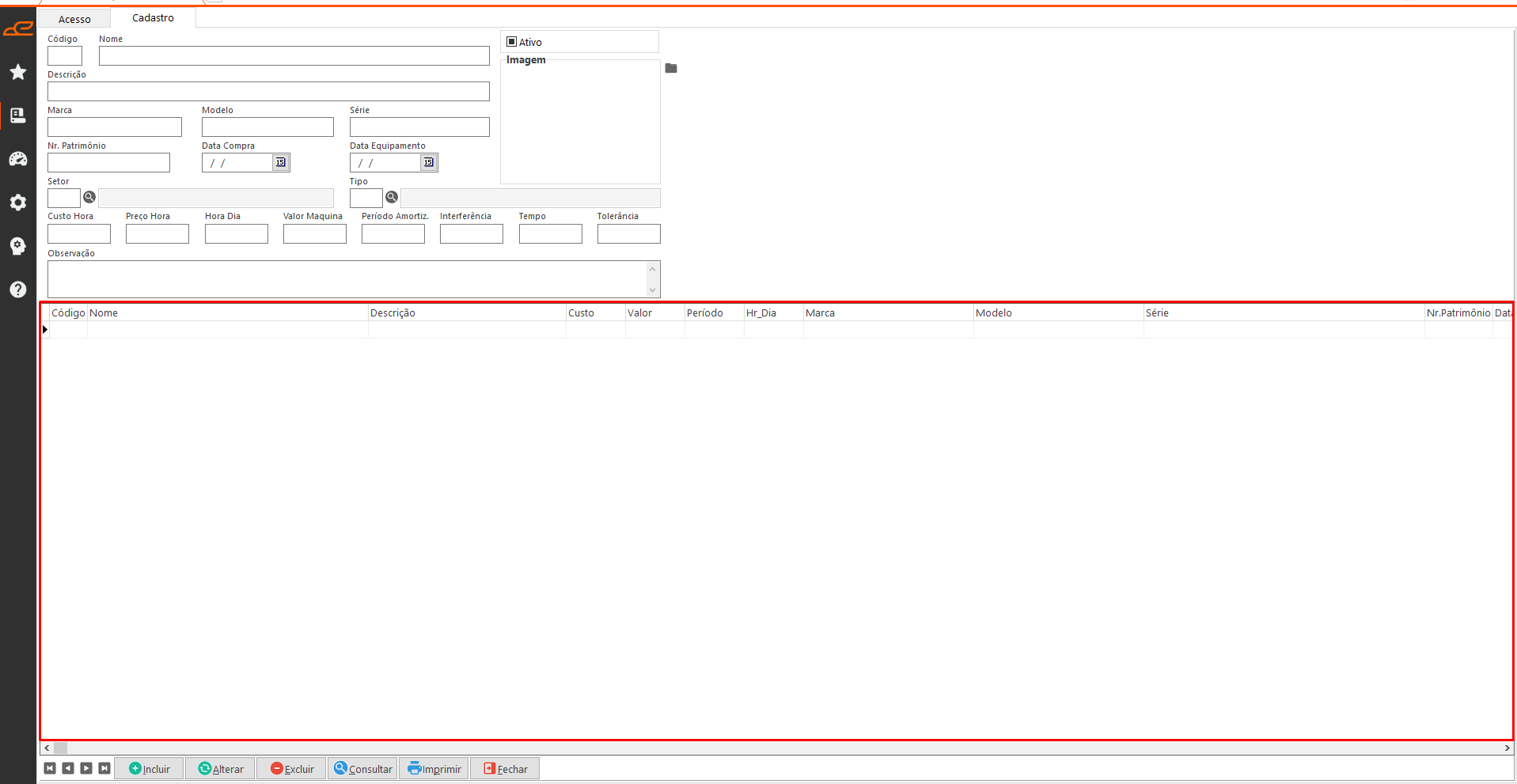The image size is (1517, 784).
Task: Click the help question mark sidebar icon
Action: tap(18, 290)
